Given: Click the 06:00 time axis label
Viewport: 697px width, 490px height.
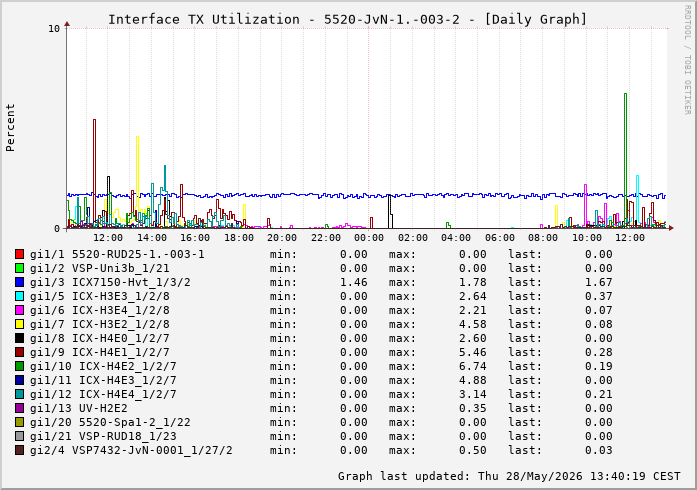Looking at the screenshot, I should pos(500,238).
